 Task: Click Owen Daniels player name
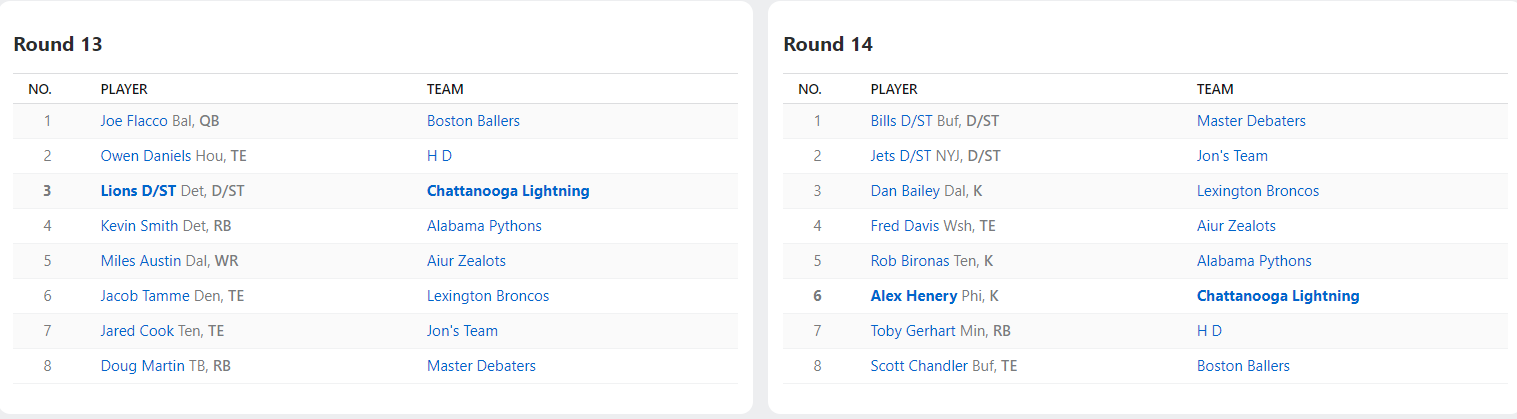point(146,156)
